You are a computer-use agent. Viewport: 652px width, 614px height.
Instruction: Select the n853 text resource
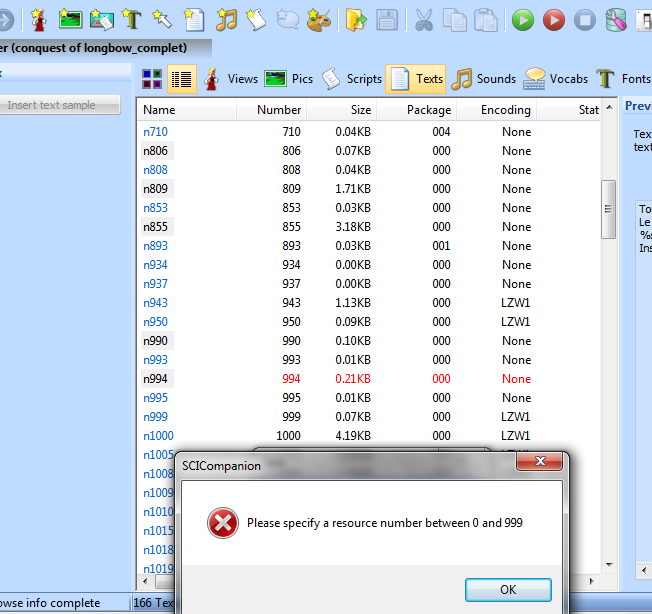point(155,207)
